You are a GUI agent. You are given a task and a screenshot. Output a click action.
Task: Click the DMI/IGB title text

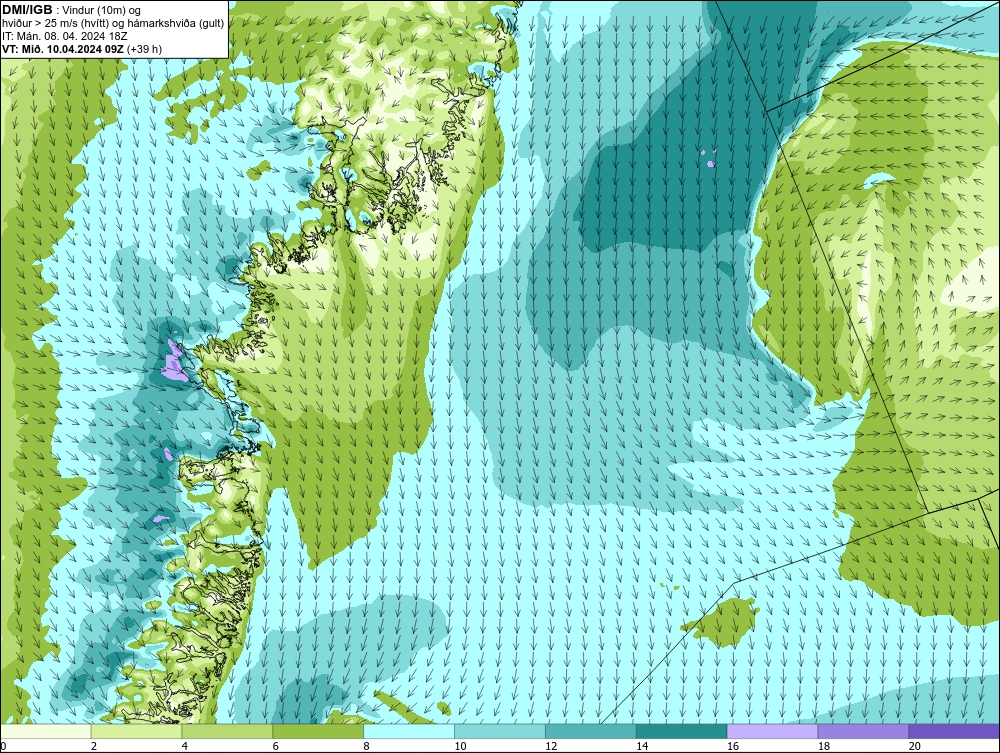(27, 10)
